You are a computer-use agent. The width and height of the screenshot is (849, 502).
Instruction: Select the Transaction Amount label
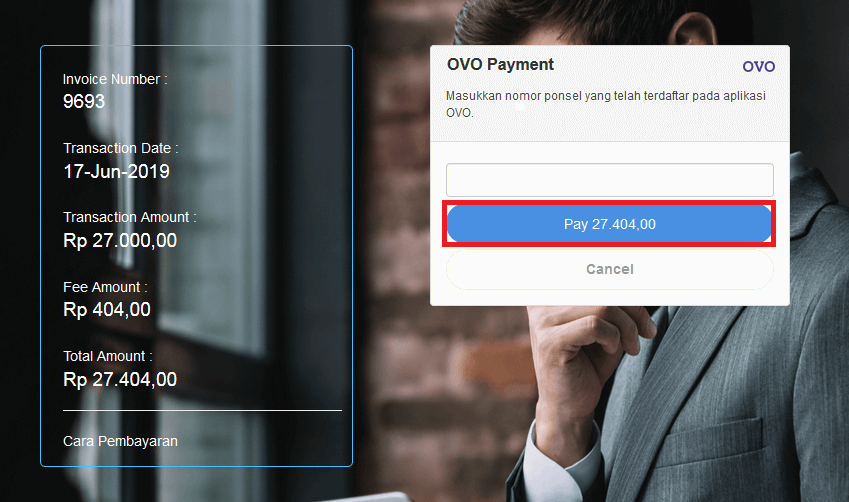point(130,217)
